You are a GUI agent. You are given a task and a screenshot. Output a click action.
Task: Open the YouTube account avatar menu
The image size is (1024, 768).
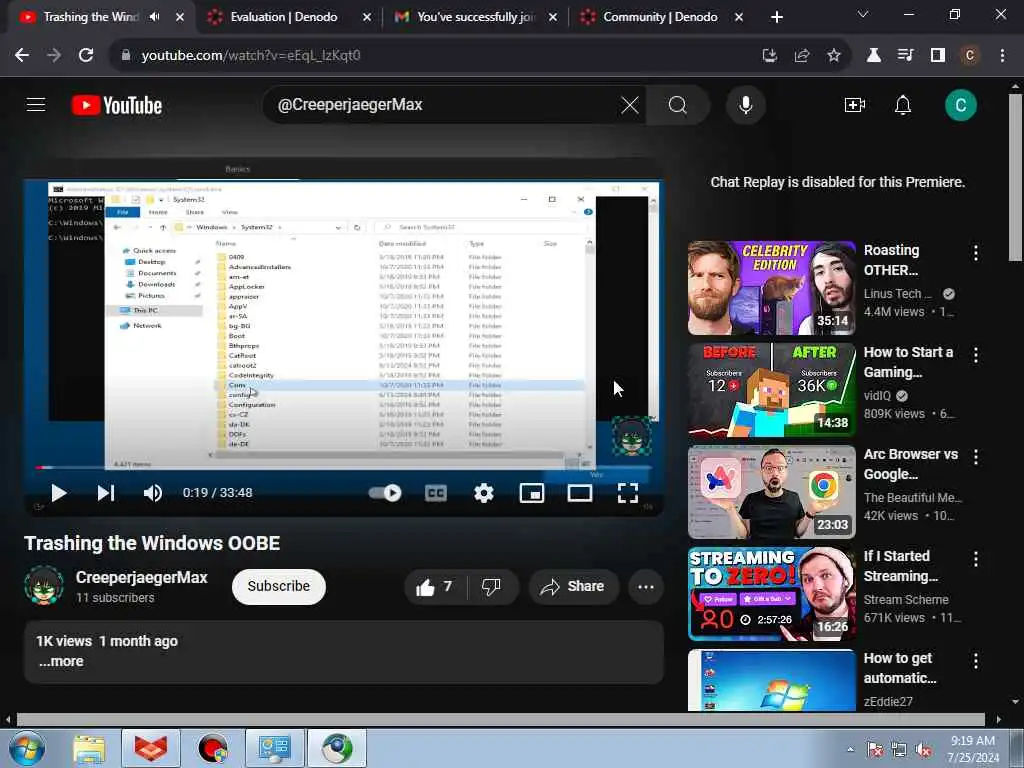coord(961,104)
